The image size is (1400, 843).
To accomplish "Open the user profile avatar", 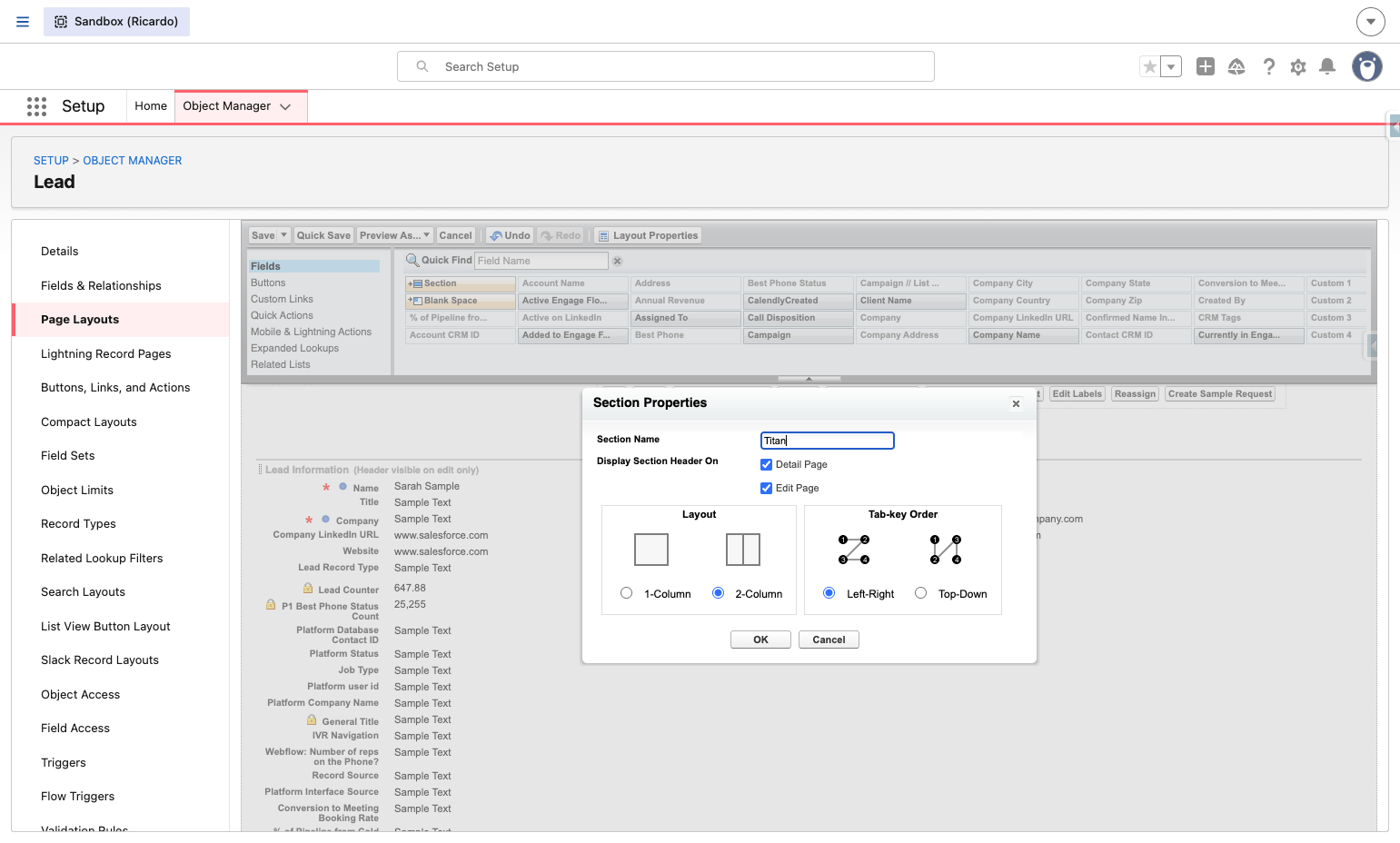I will coord(1367,66).
